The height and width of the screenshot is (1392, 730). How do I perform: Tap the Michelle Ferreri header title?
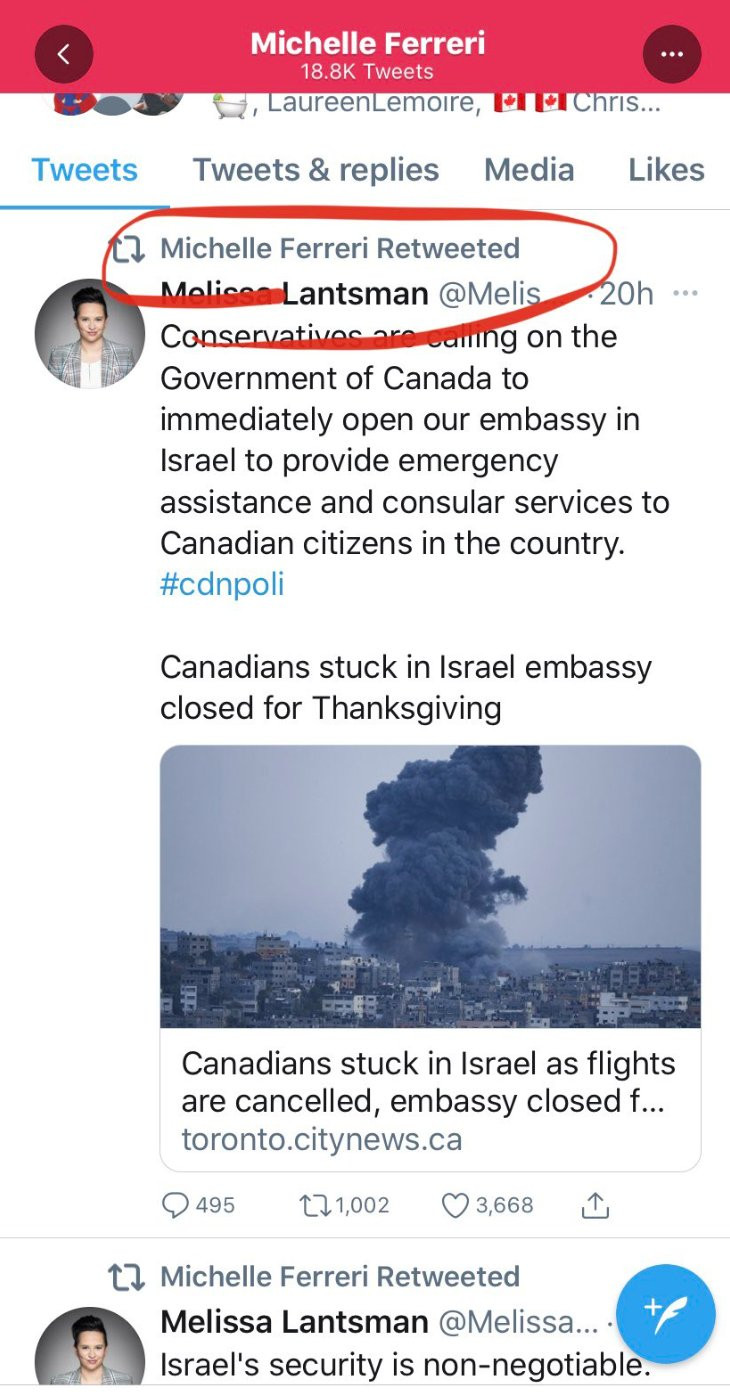[367, 44]
